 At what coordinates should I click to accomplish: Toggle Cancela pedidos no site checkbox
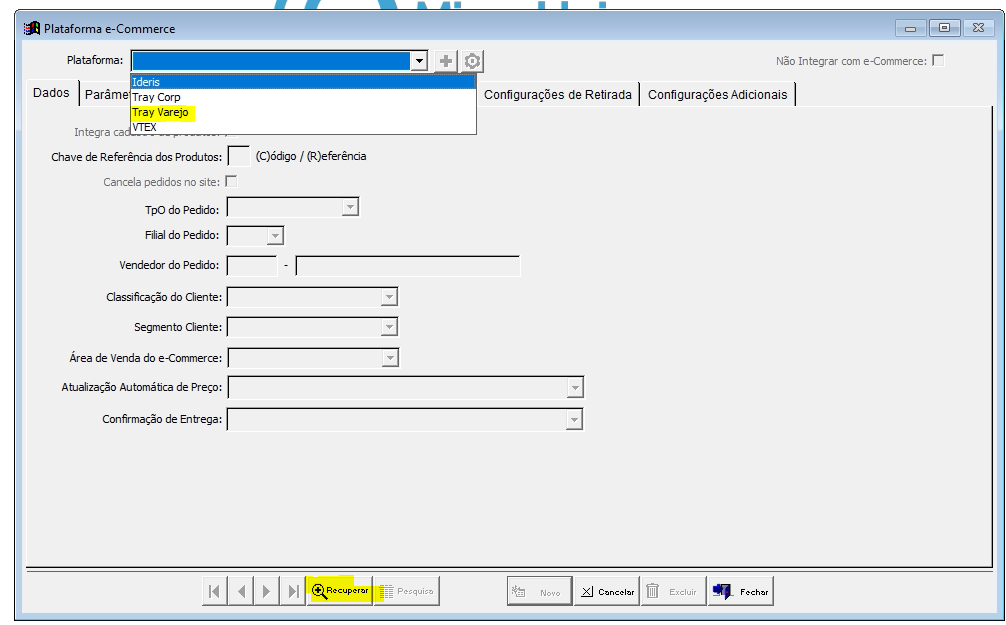231,182
